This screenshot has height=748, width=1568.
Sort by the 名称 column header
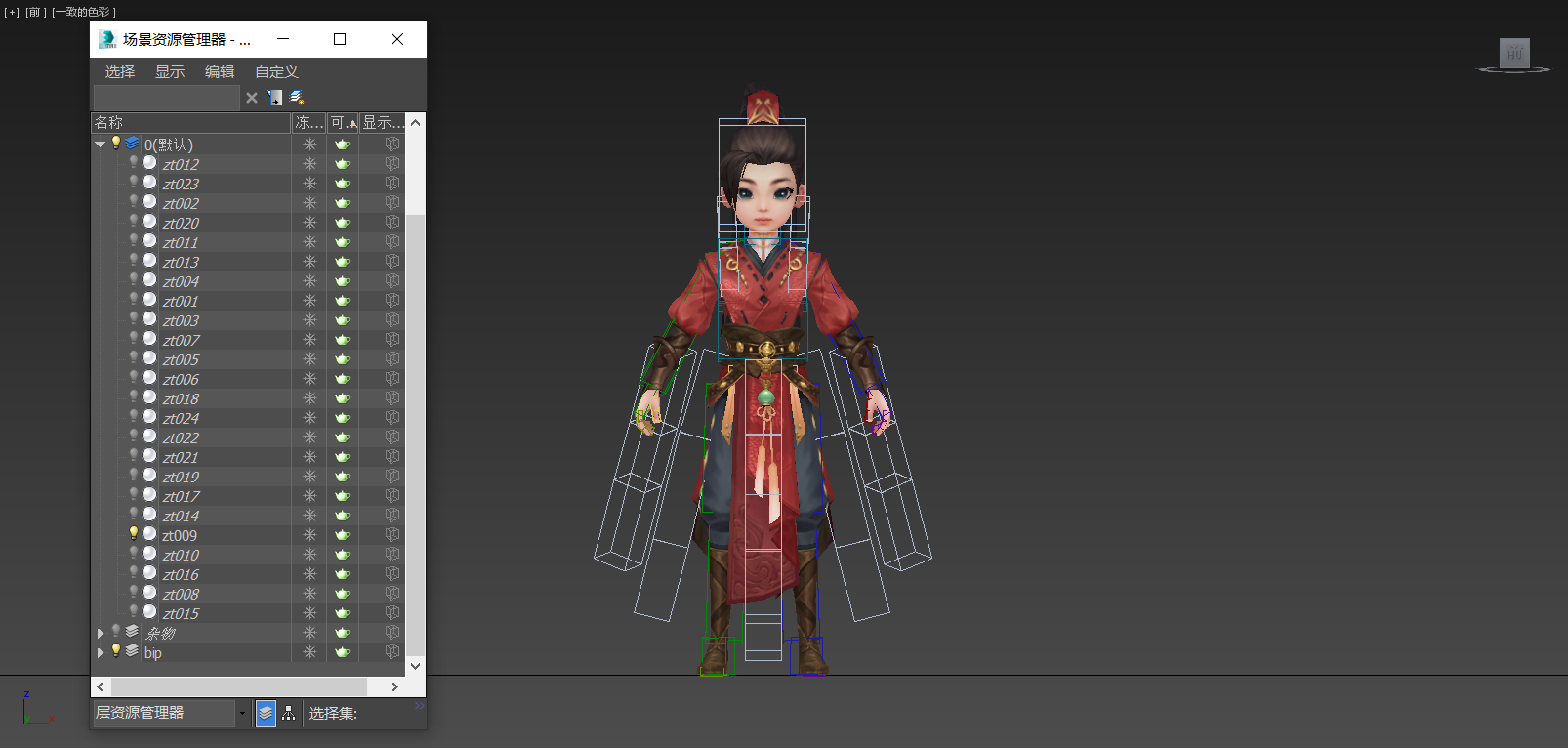pos(190,123)
